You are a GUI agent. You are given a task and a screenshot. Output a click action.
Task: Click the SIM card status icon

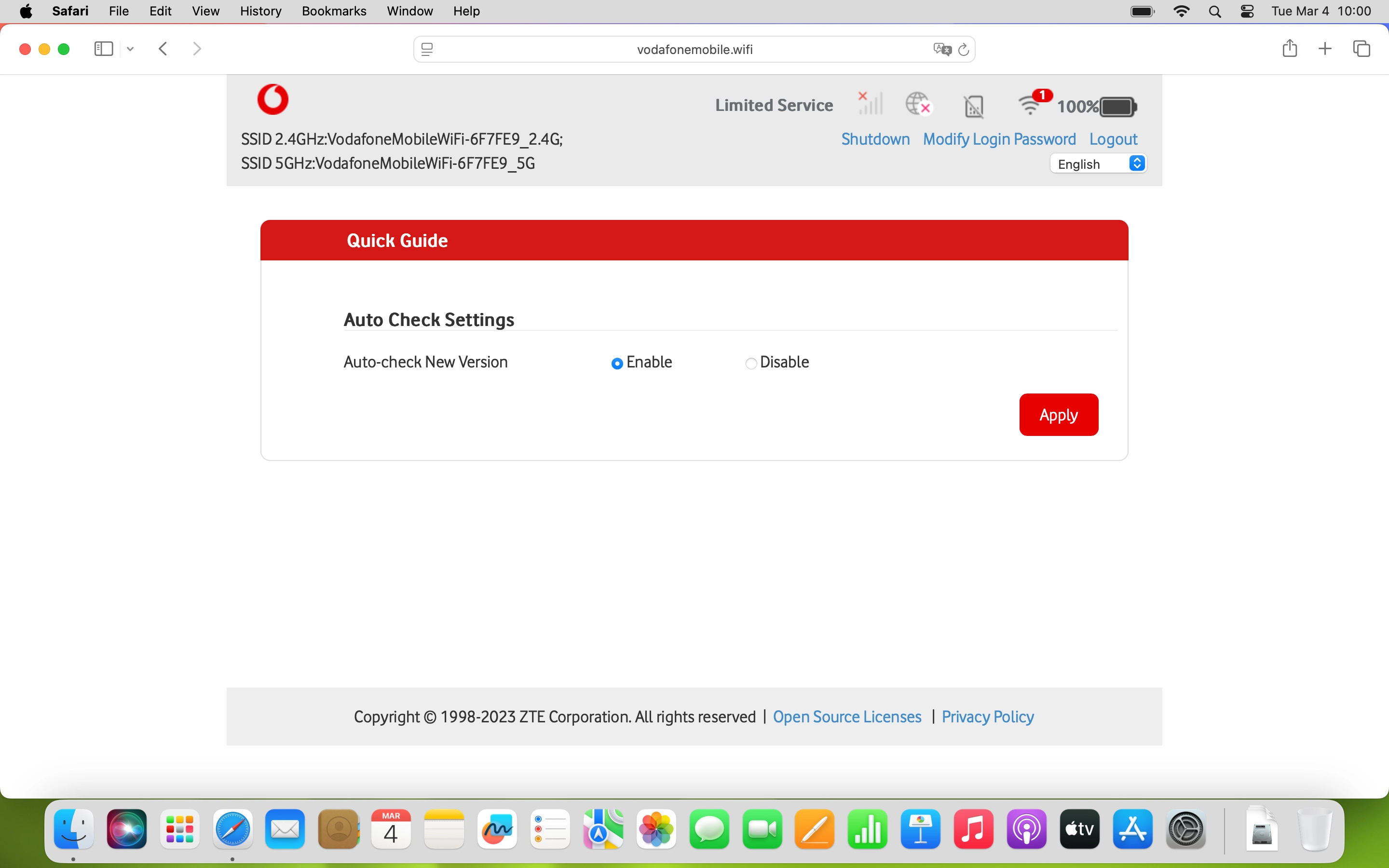coord(973,107)
